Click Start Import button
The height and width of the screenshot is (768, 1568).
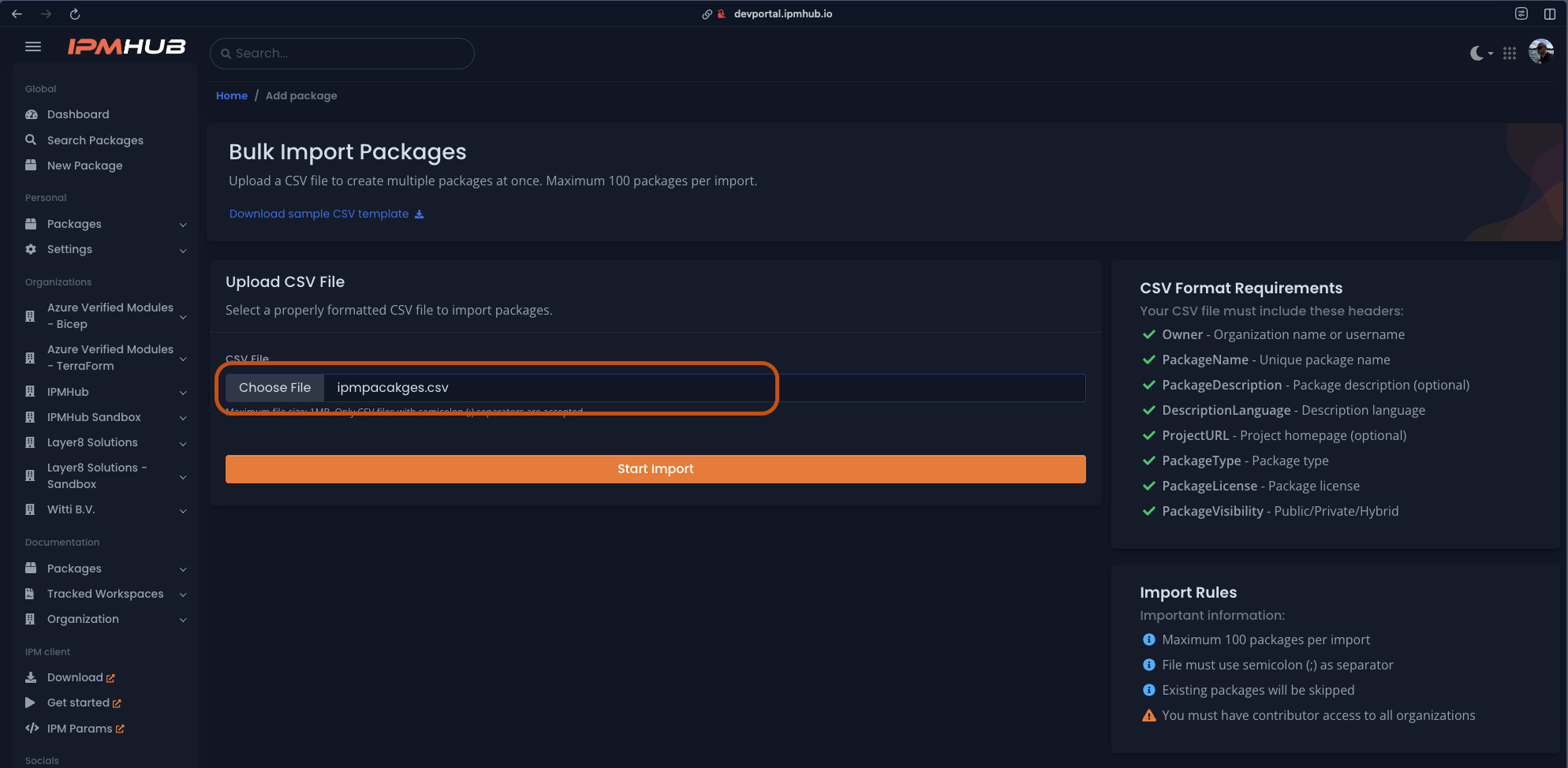pyautogui.click(x=655, y=469)
